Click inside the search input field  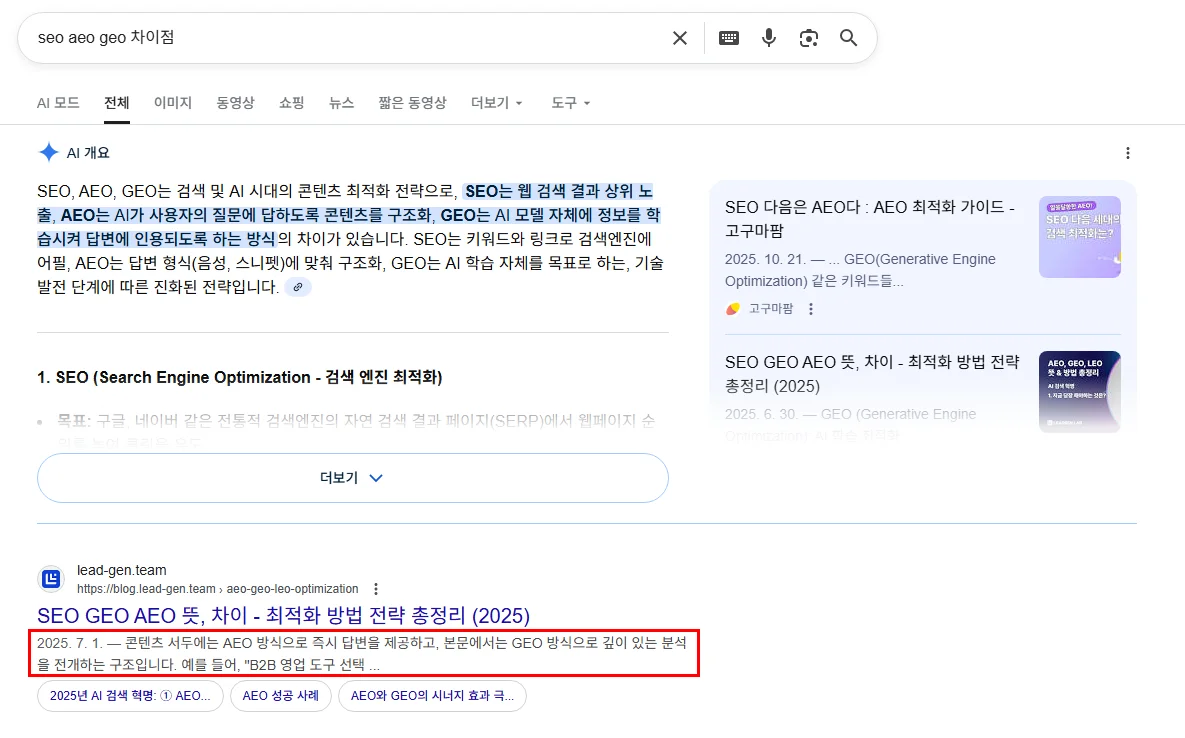(300, 37)
